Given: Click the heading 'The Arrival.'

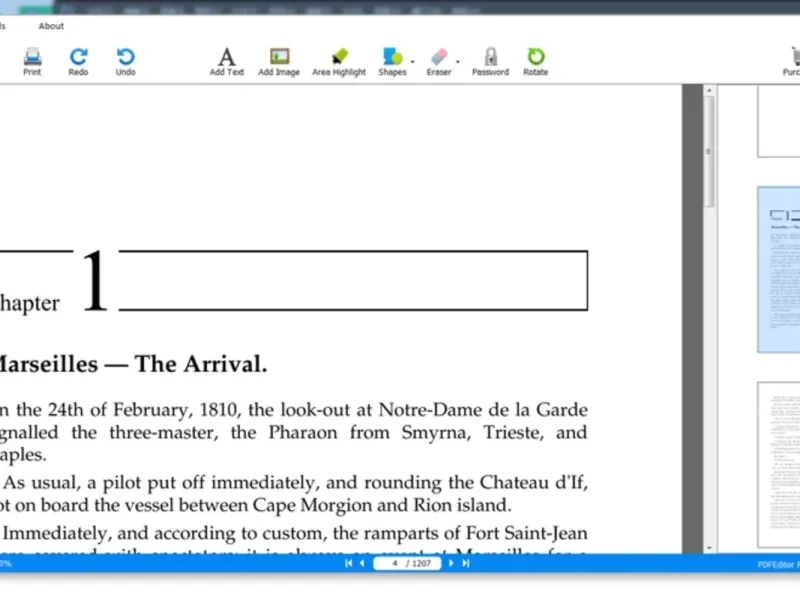Looking at the screenshot, I should coord(201,364).
